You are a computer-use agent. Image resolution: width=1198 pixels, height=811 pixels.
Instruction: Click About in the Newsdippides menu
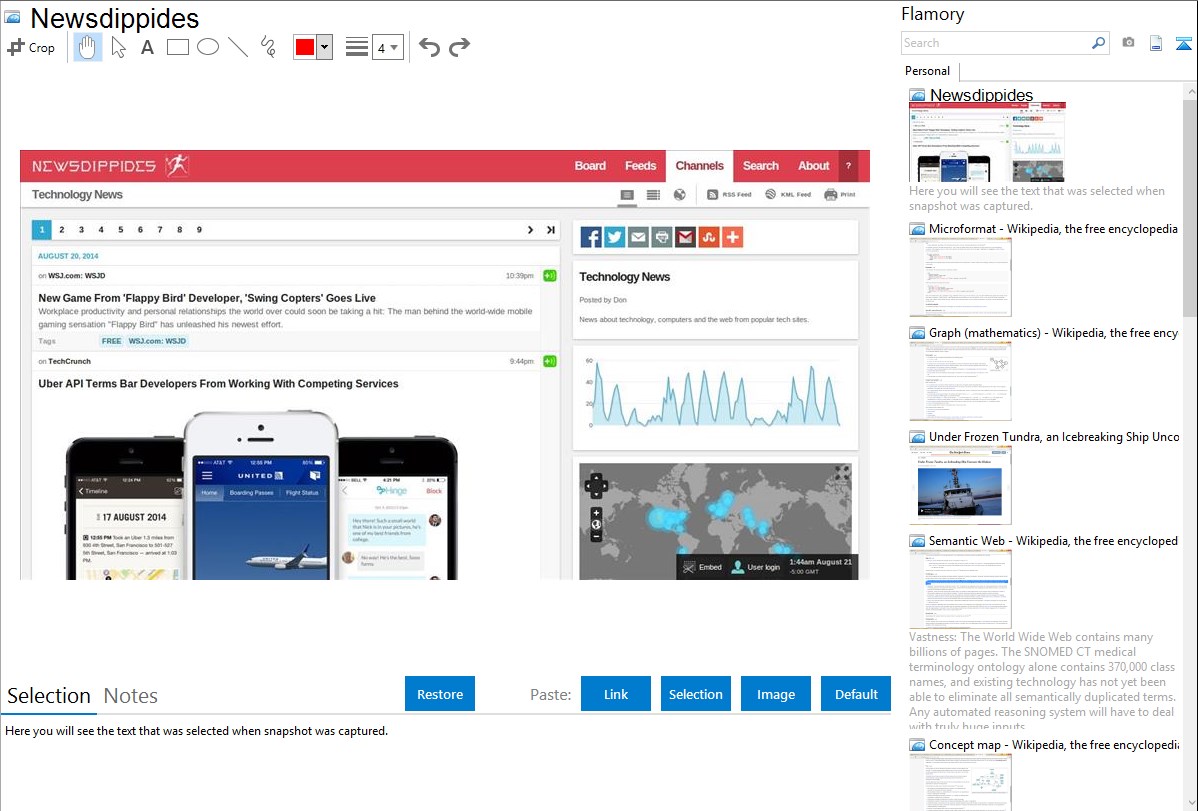point(813,166)
